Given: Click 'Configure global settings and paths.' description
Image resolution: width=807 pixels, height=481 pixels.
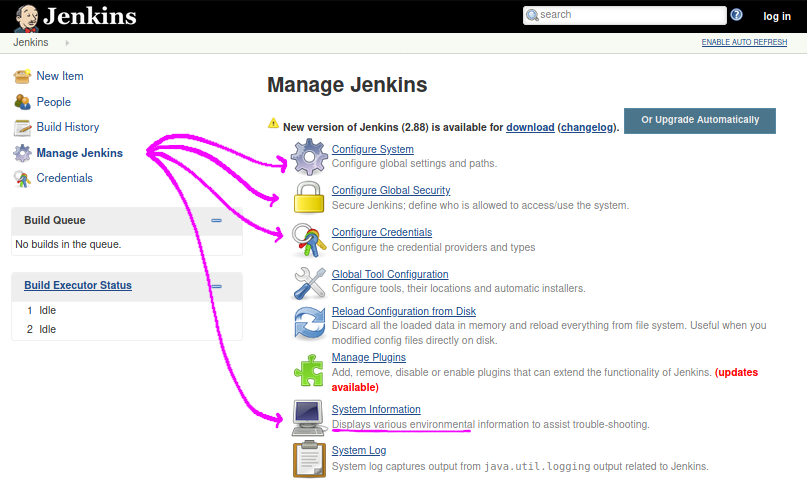Looking at the screenshot, I should (x=414, y=164).
